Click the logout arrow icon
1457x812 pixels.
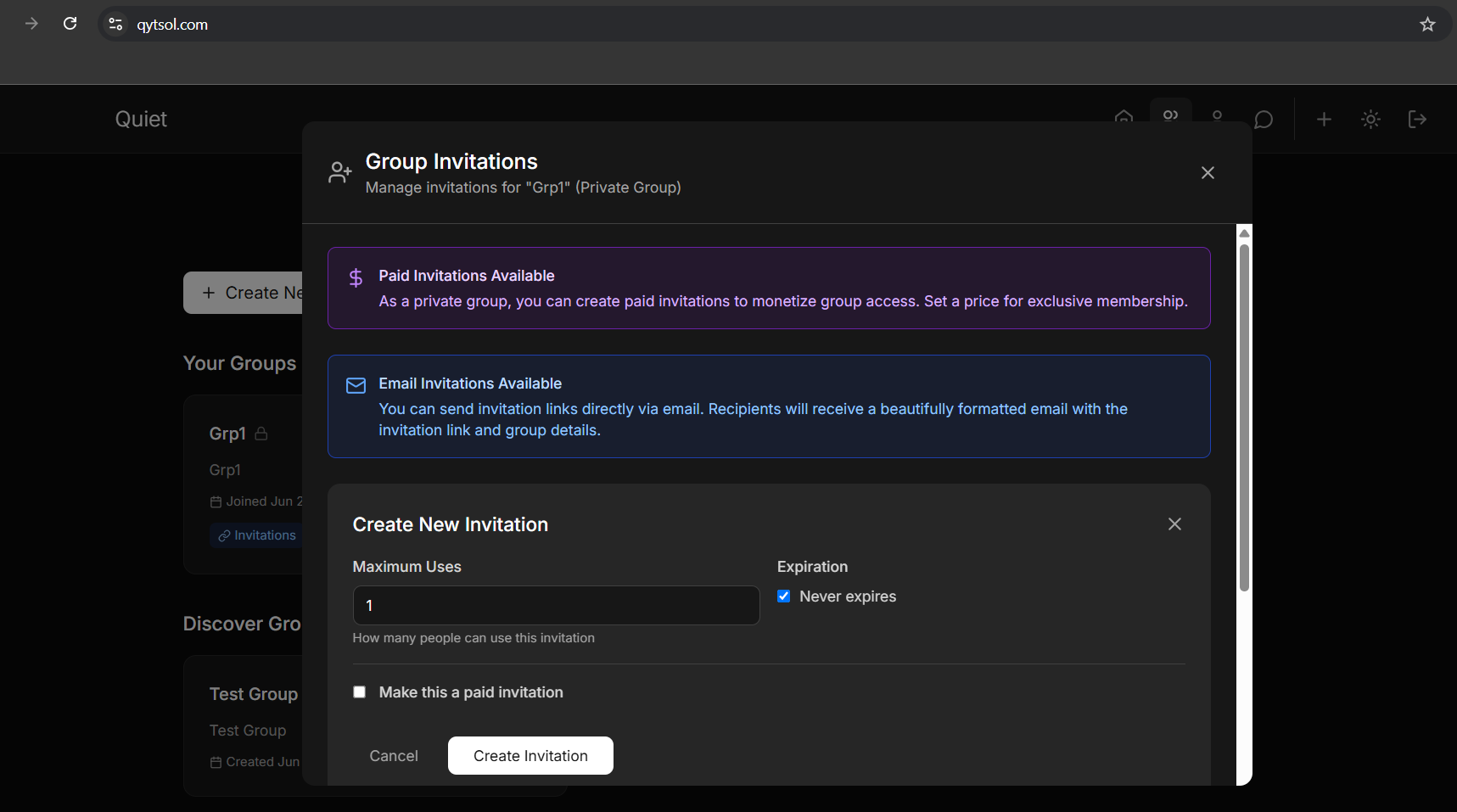click(1417, 120)
